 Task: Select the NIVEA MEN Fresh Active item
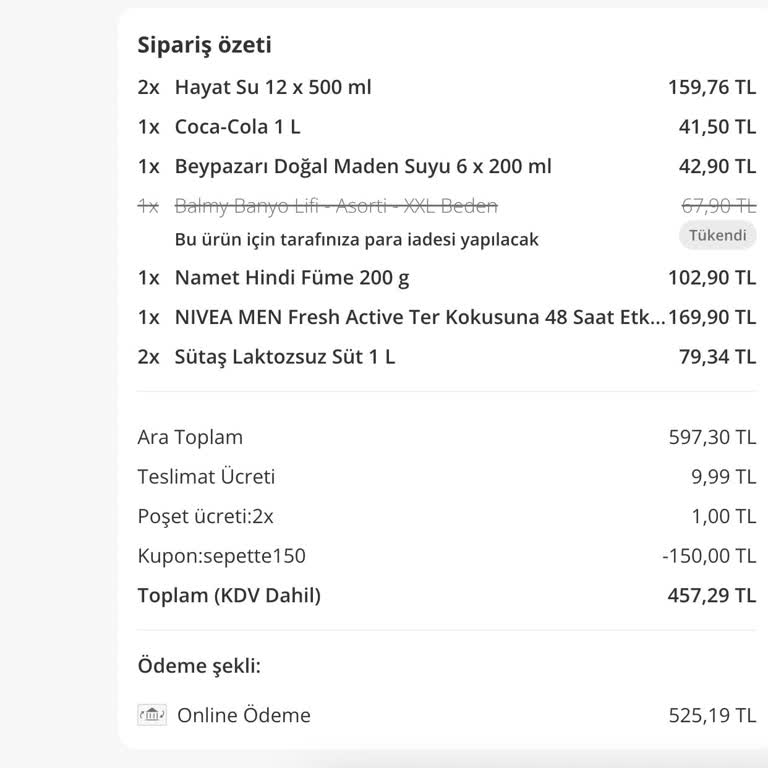pos(419,317)
